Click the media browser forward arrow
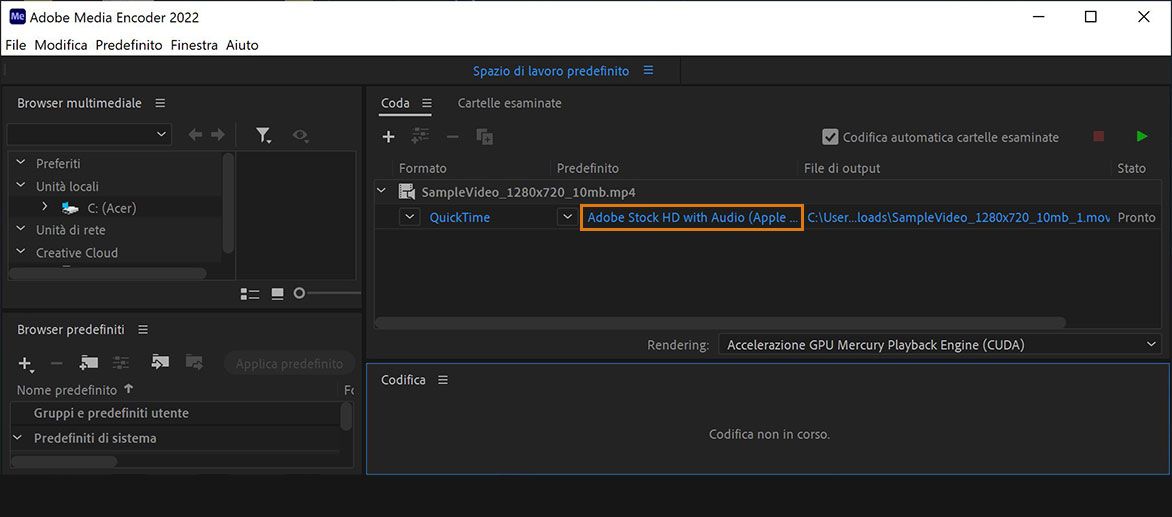Screen dimensions: 1172x517 [x=218, y=134]
